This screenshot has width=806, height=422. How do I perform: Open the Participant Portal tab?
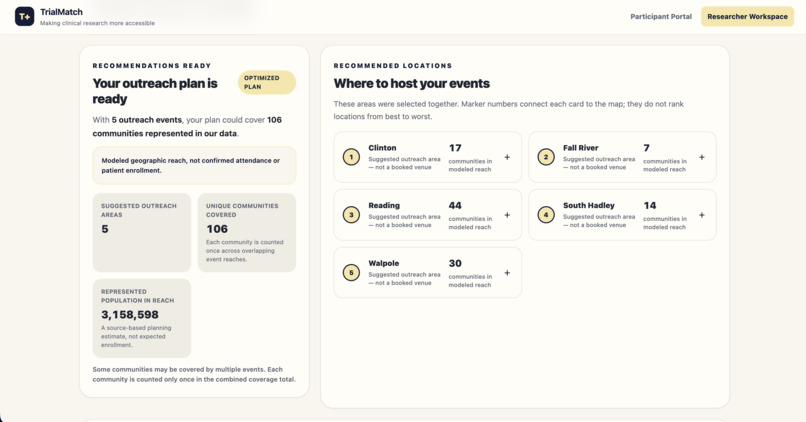(661, 16)
